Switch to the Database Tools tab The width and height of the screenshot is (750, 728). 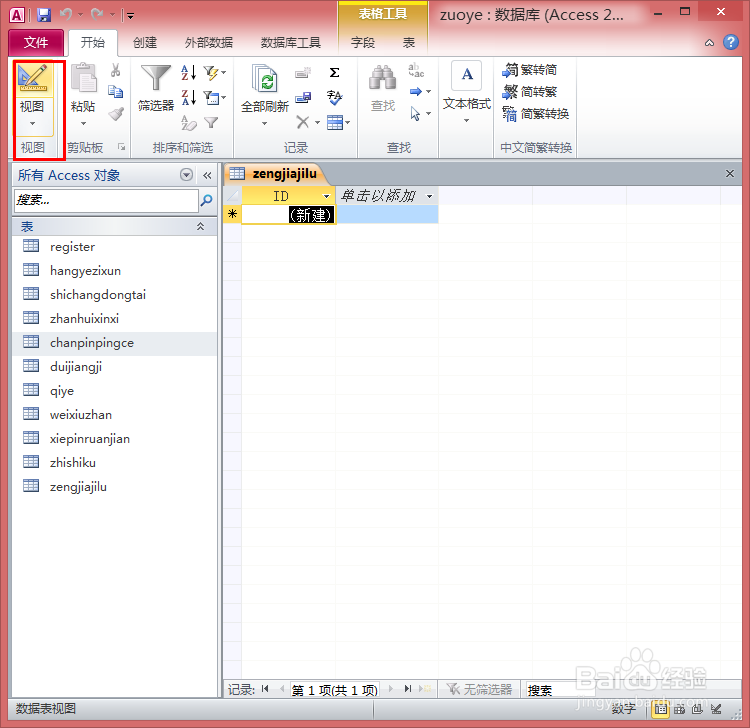click(290, 43)
